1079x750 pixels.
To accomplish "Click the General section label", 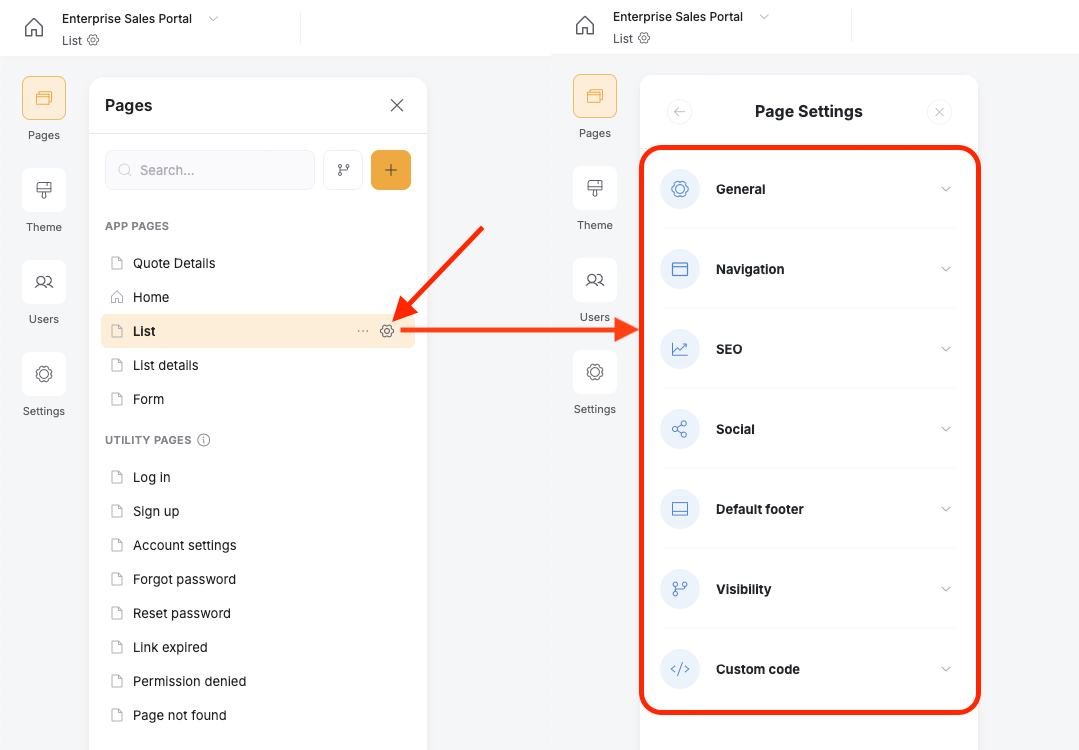I will (x=740, y=189).
